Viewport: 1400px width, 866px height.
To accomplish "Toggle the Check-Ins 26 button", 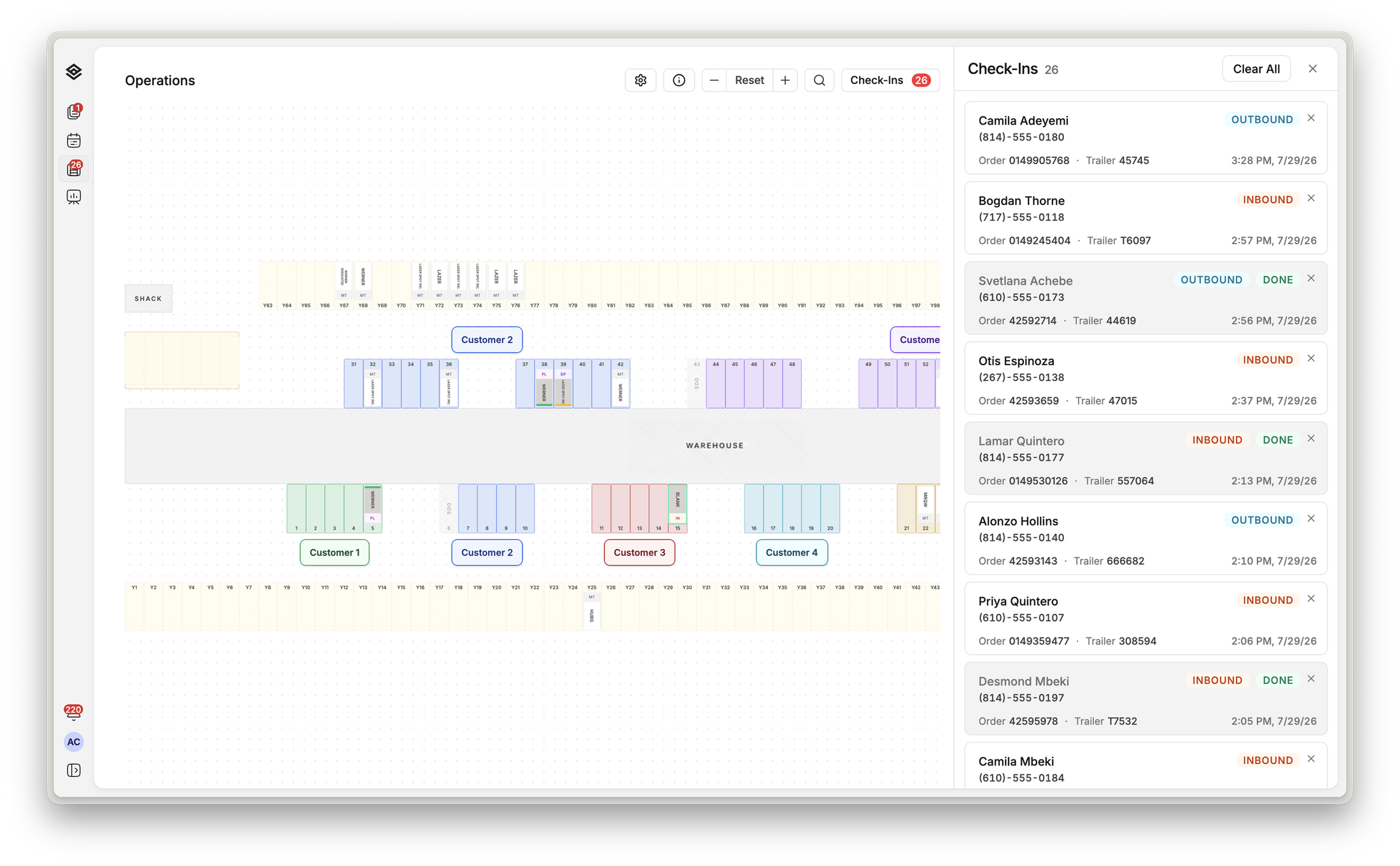I will tap(890, 80).
